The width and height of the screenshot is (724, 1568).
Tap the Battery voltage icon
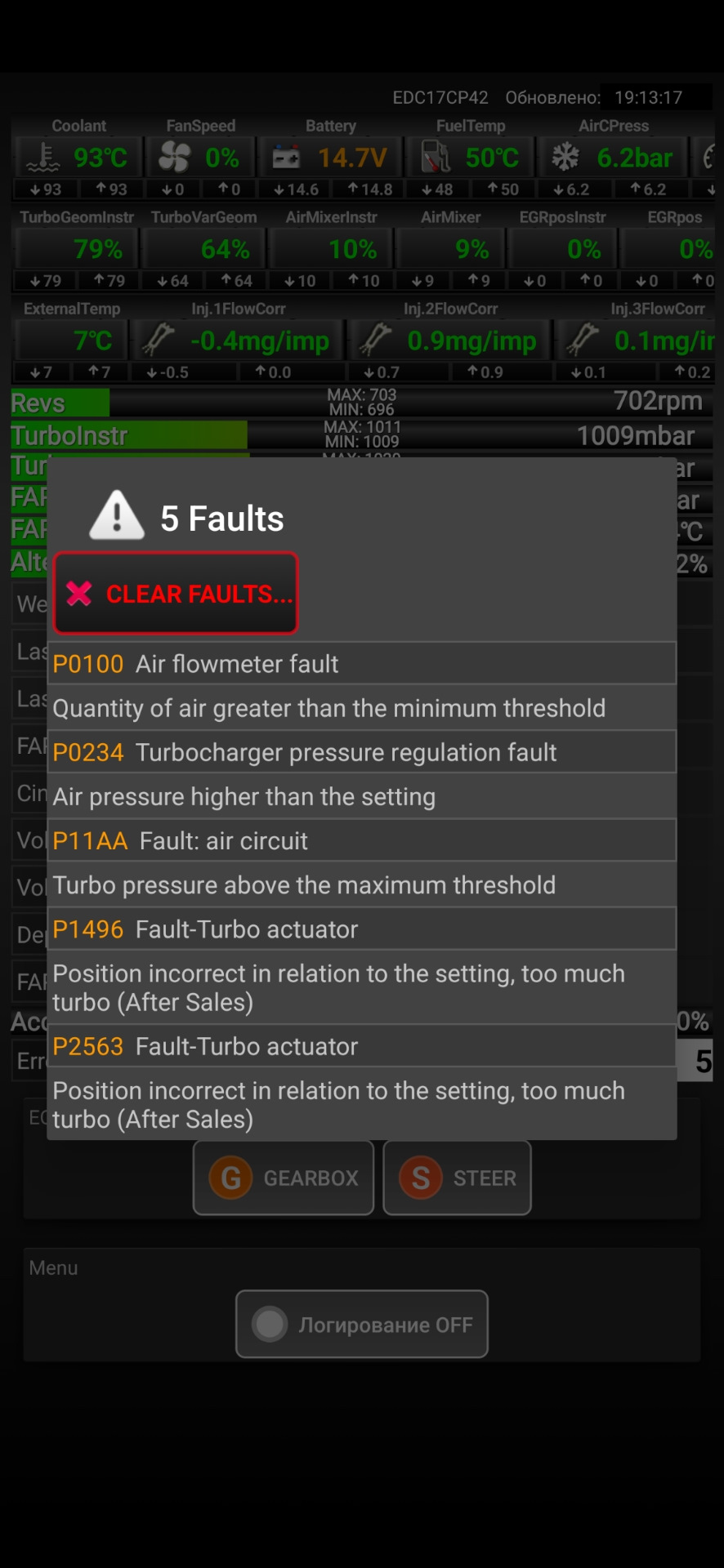(x=286, y=157)
